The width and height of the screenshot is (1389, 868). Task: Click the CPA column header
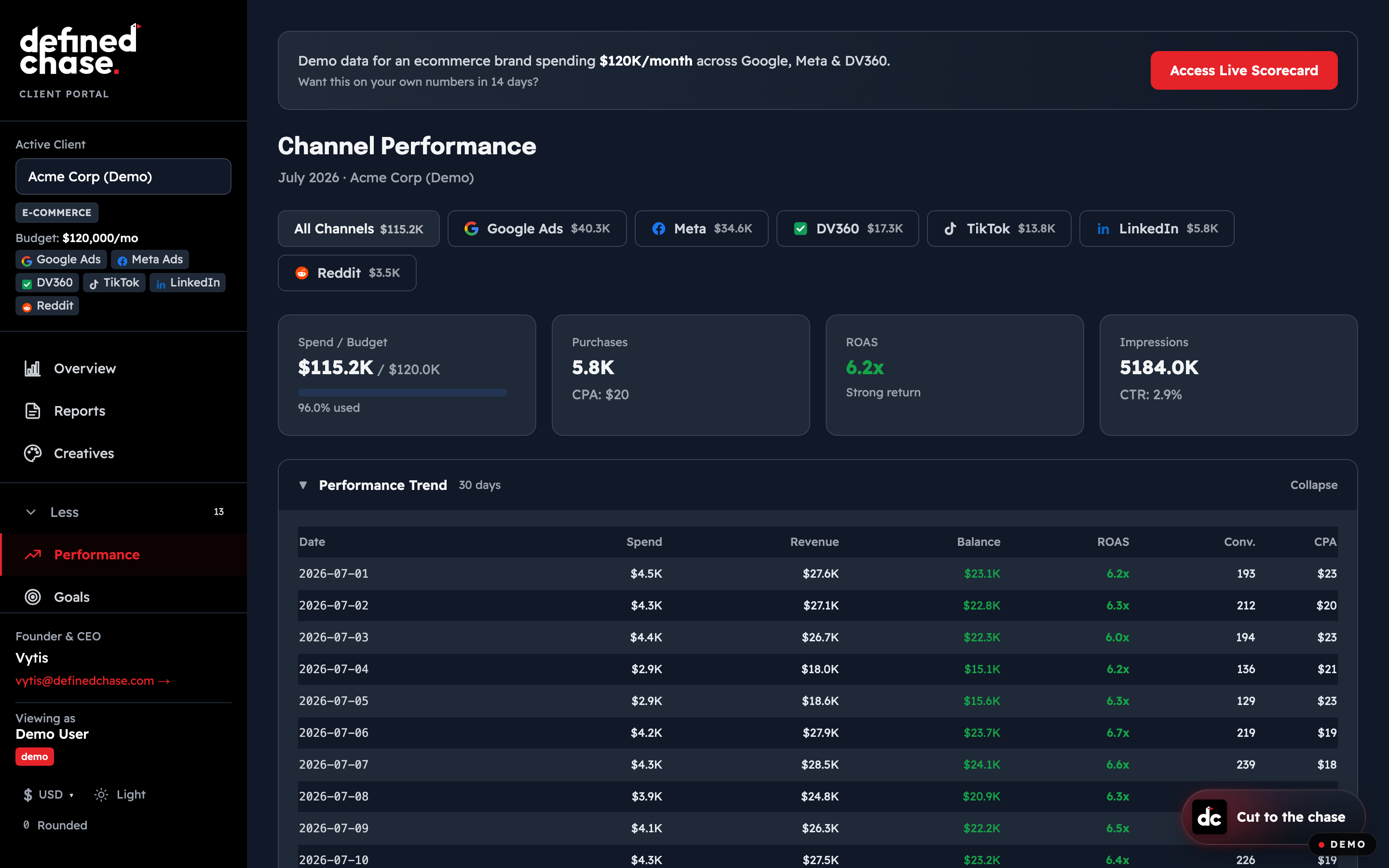1325,542
